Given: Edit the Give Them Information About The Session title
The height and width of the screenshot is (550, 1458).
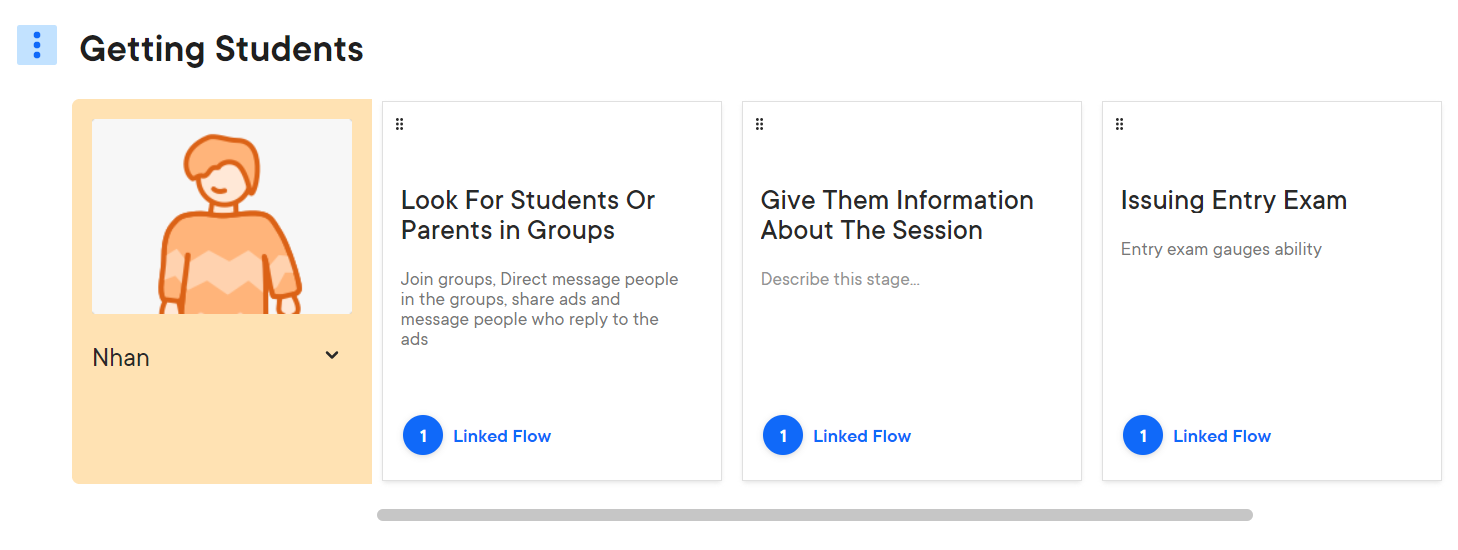Looking at the screenshot, I should coord(897,215).
